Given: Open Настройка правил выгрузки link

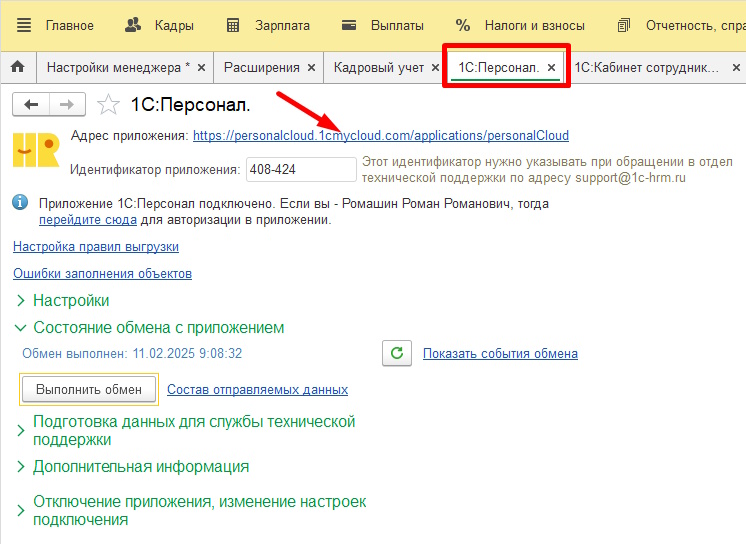Looking at the screenshot, I should click(96, 247).
